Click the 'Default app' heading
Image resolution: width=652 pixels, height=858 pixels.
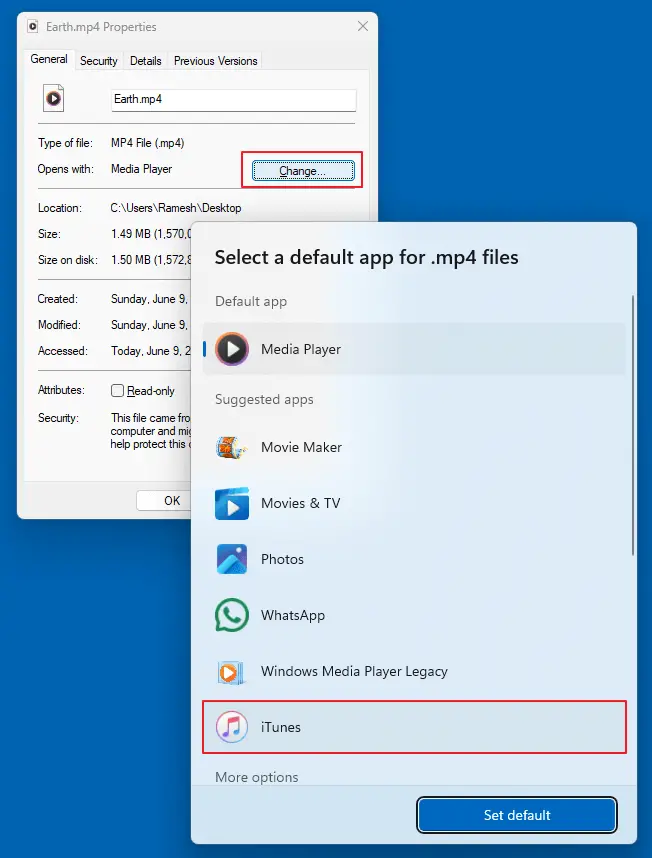(x=251, y=302)
